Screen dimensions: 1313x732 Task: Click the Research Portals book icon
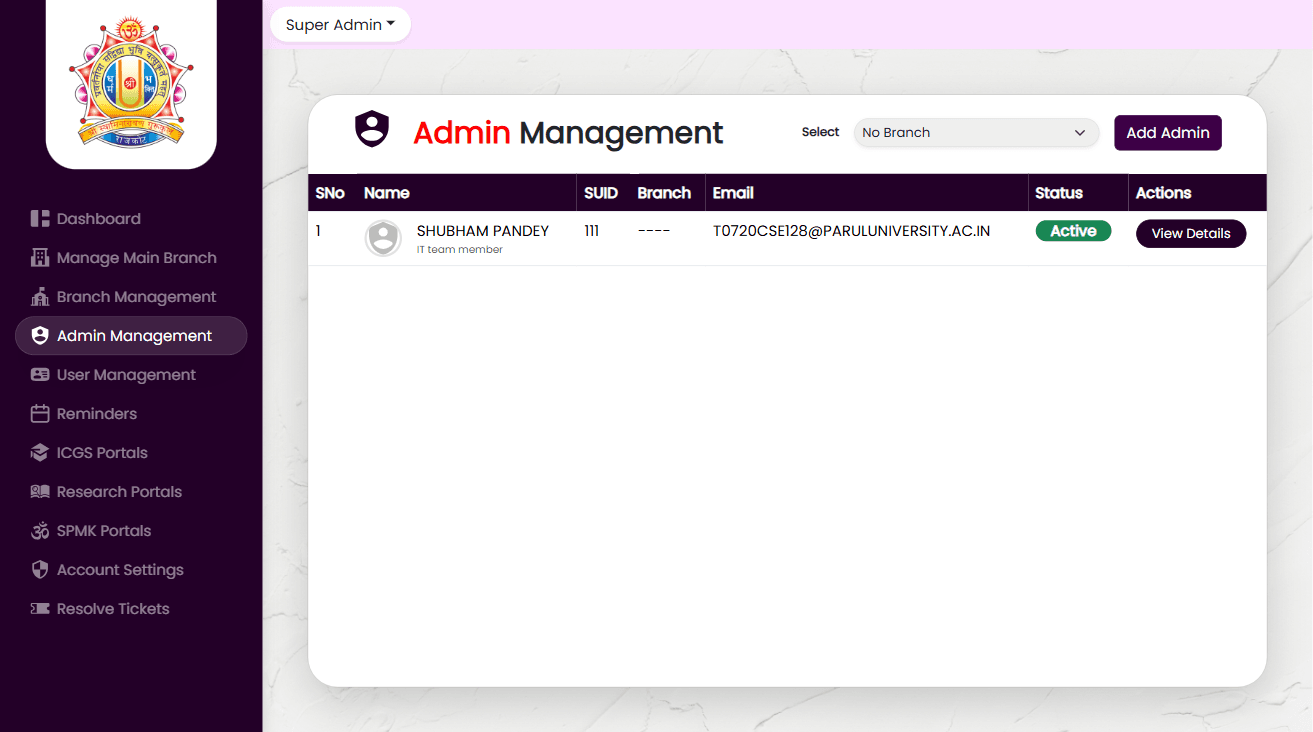coord(40,492)
